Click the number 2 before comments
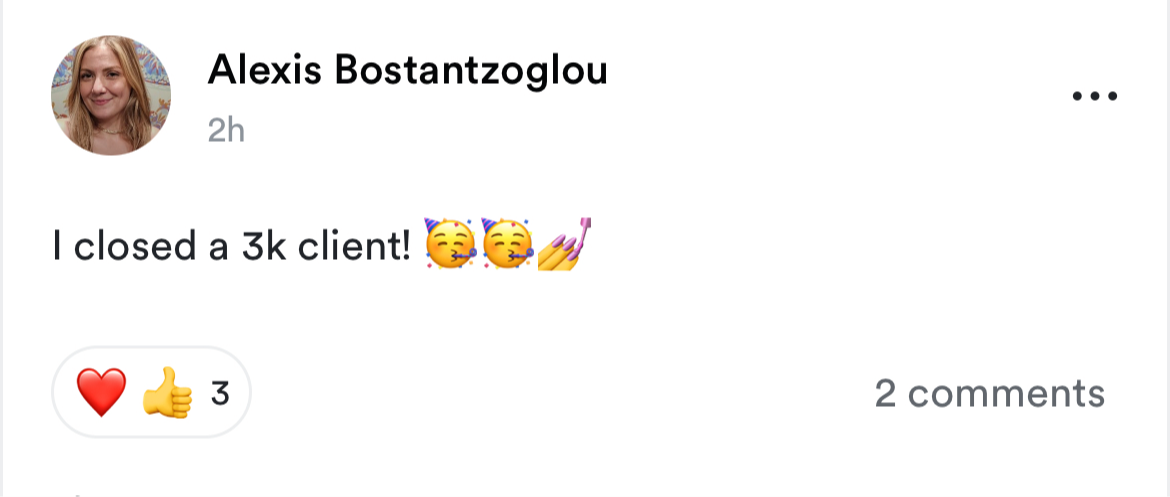The image size is (1170, 497). (885, 393)
